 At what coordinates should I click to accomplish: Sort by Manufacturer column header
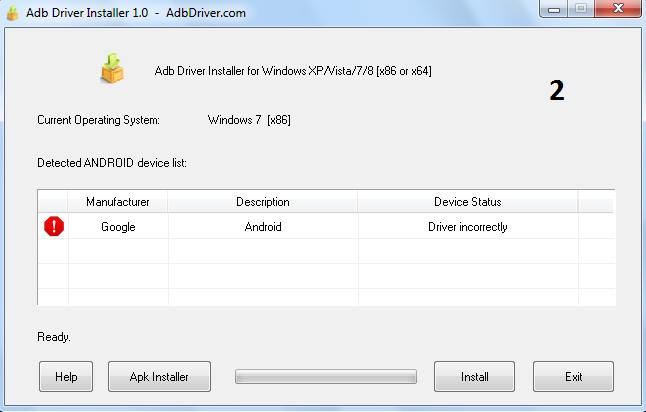(x=118, y=202)
